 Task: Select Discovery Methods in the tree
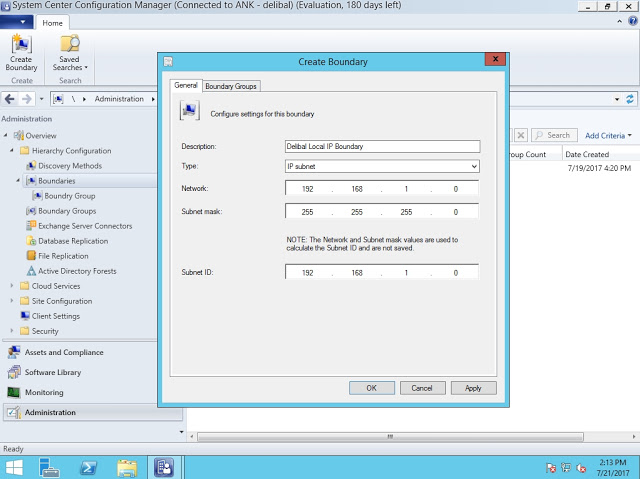[69, 166]
